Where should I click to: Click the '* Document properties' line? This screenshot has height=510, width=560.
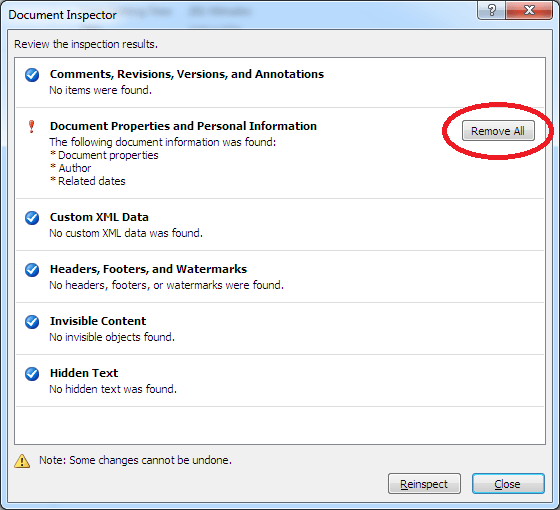tap(104, 155)
